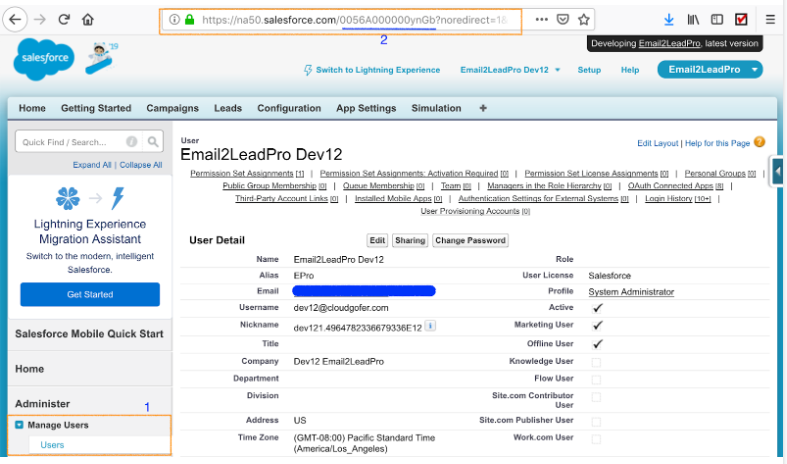
Task: Open the Home tab
Action: coord(32,108)
